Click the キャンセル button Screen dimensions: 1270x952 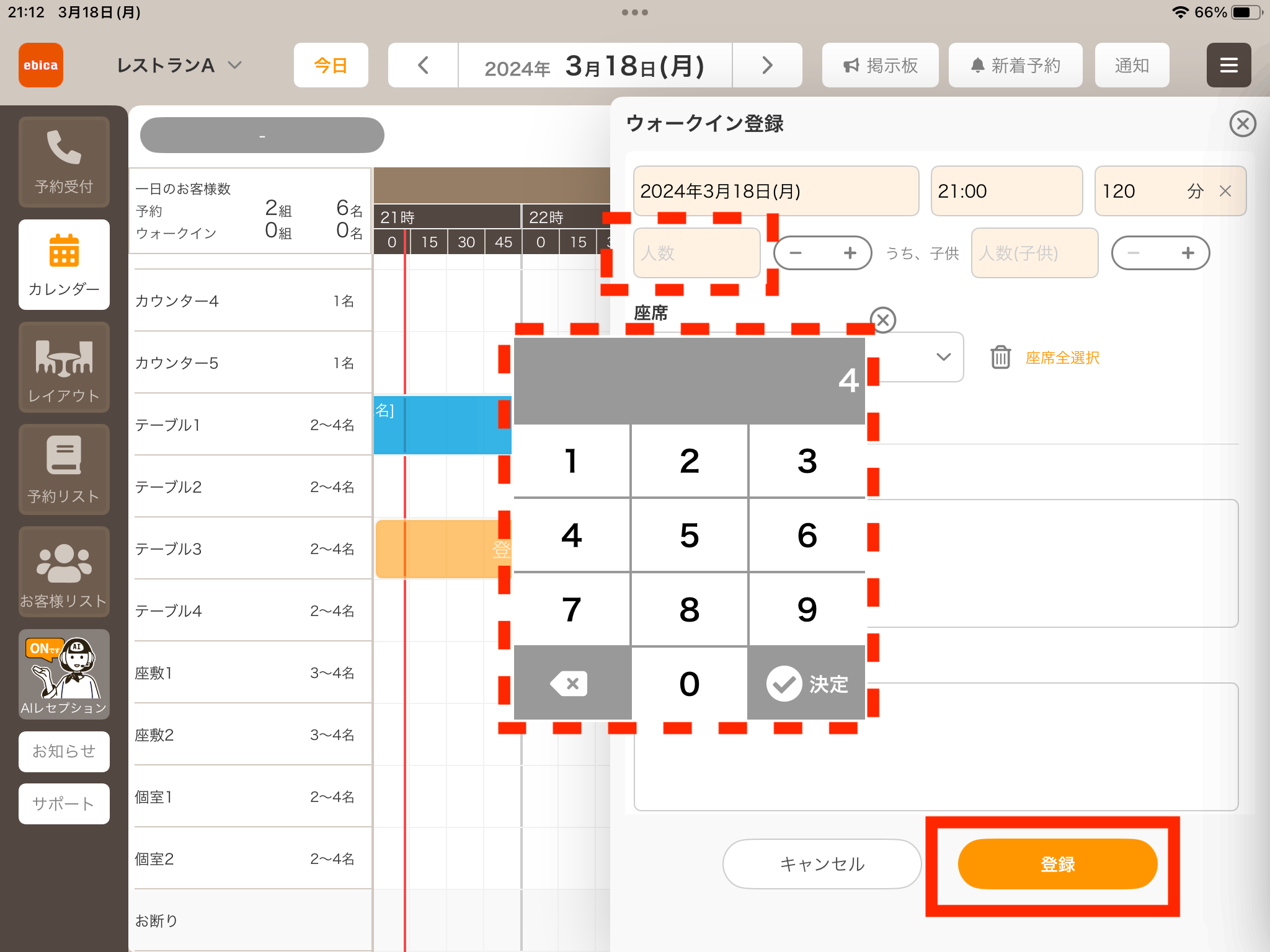point(822,864)
